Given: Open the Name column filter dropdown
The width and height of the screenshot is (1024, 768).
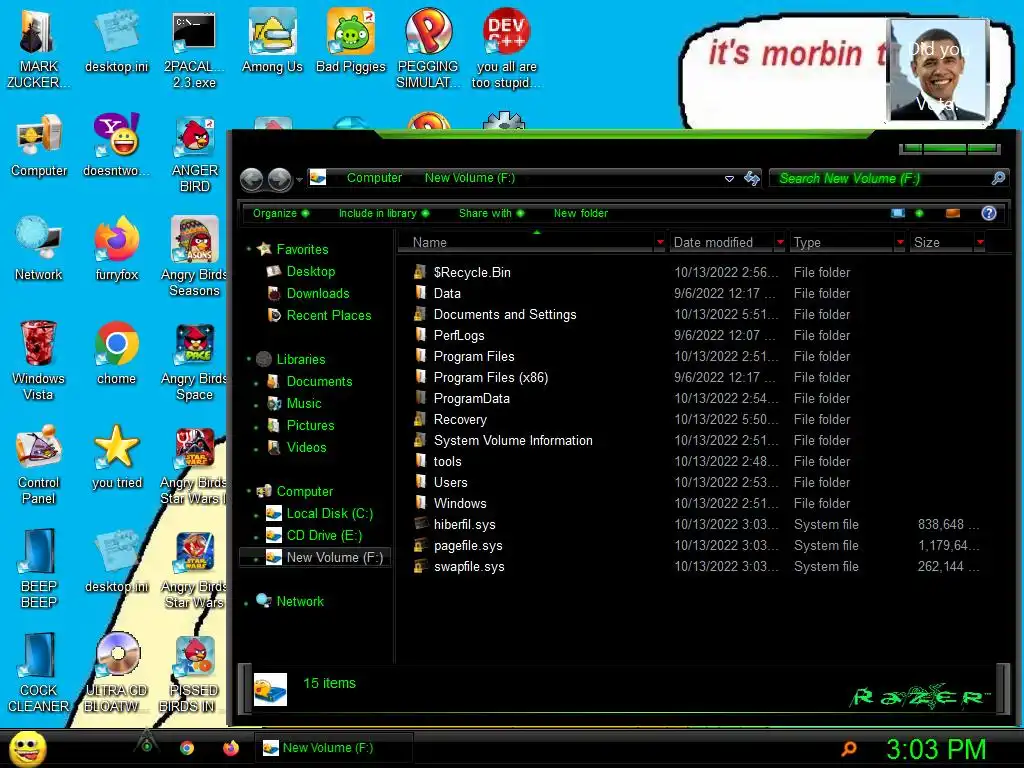Looking at the screenshot, I should [x=660, y=242].
